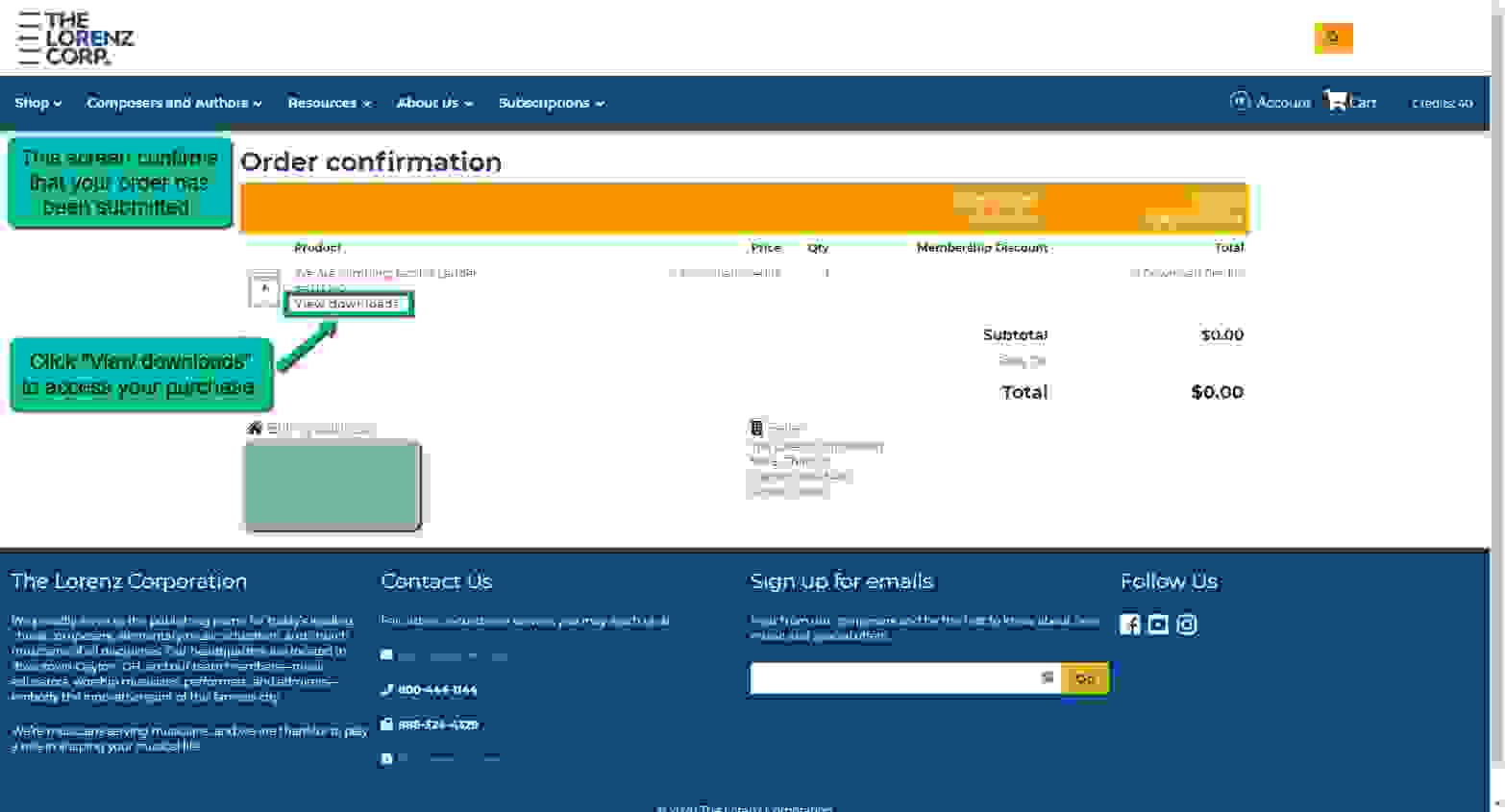
Task: Click the fax number starting with 888
Action: click(x=437, y=725)
